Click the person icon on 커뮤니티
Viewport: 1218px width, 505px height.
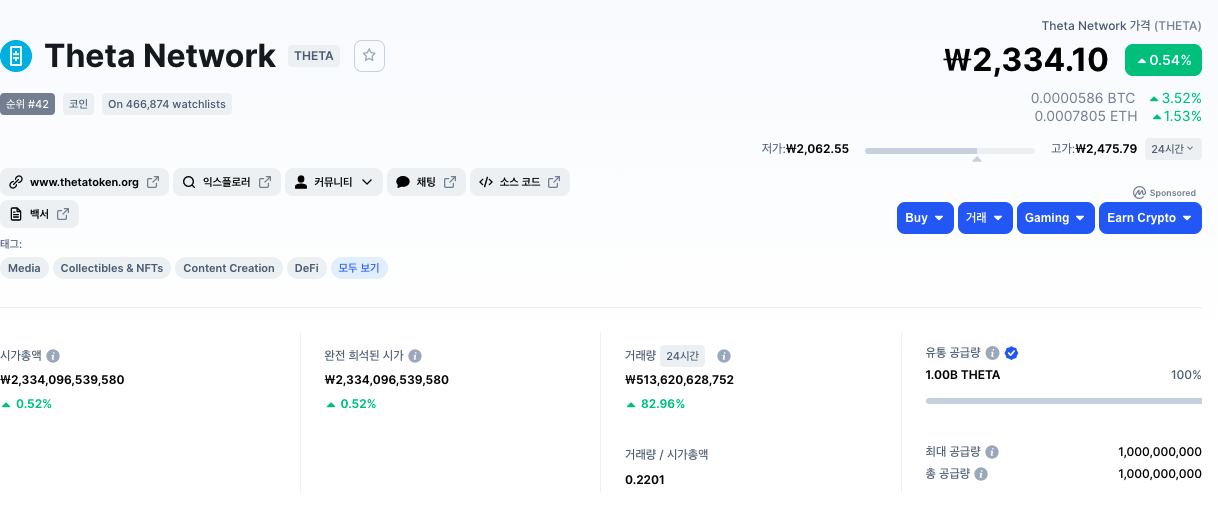[300, 182]
